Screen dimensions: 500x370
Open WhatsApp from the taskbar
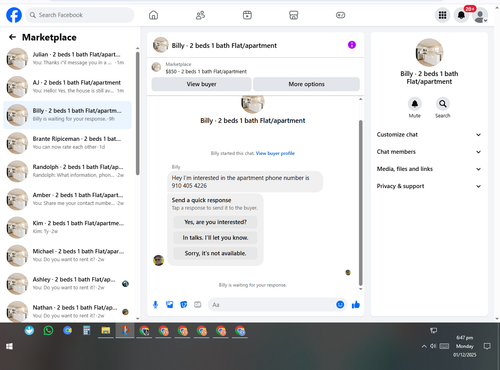click(48, 331)
